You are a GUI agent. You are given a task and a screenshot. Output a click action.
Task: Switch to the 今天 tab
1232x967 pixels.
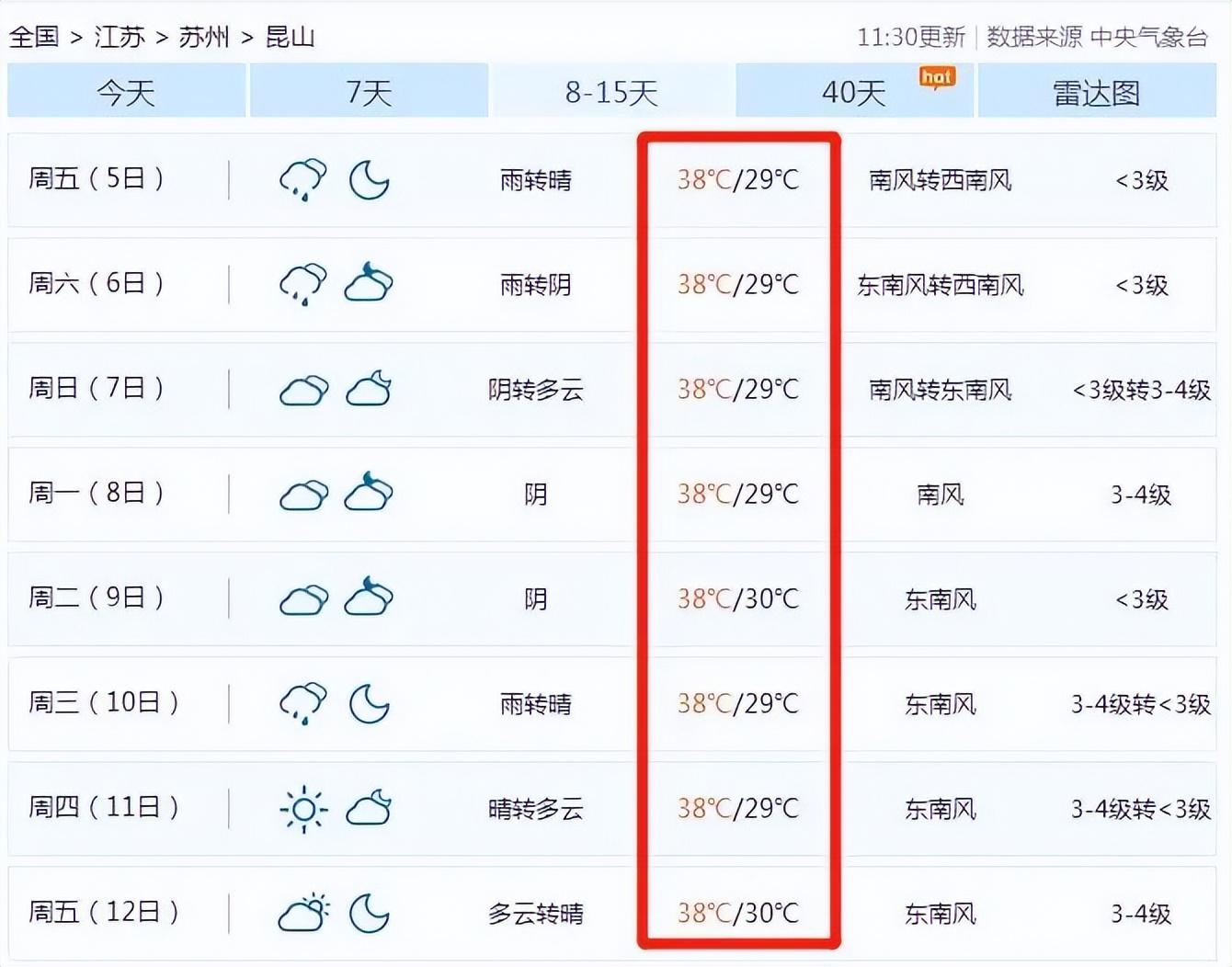(x=126, y=91)
